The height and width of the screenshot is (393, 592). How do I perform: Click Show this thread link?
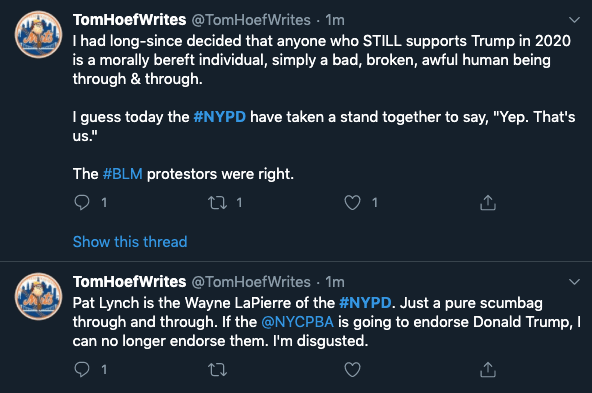tap(130, 242)
